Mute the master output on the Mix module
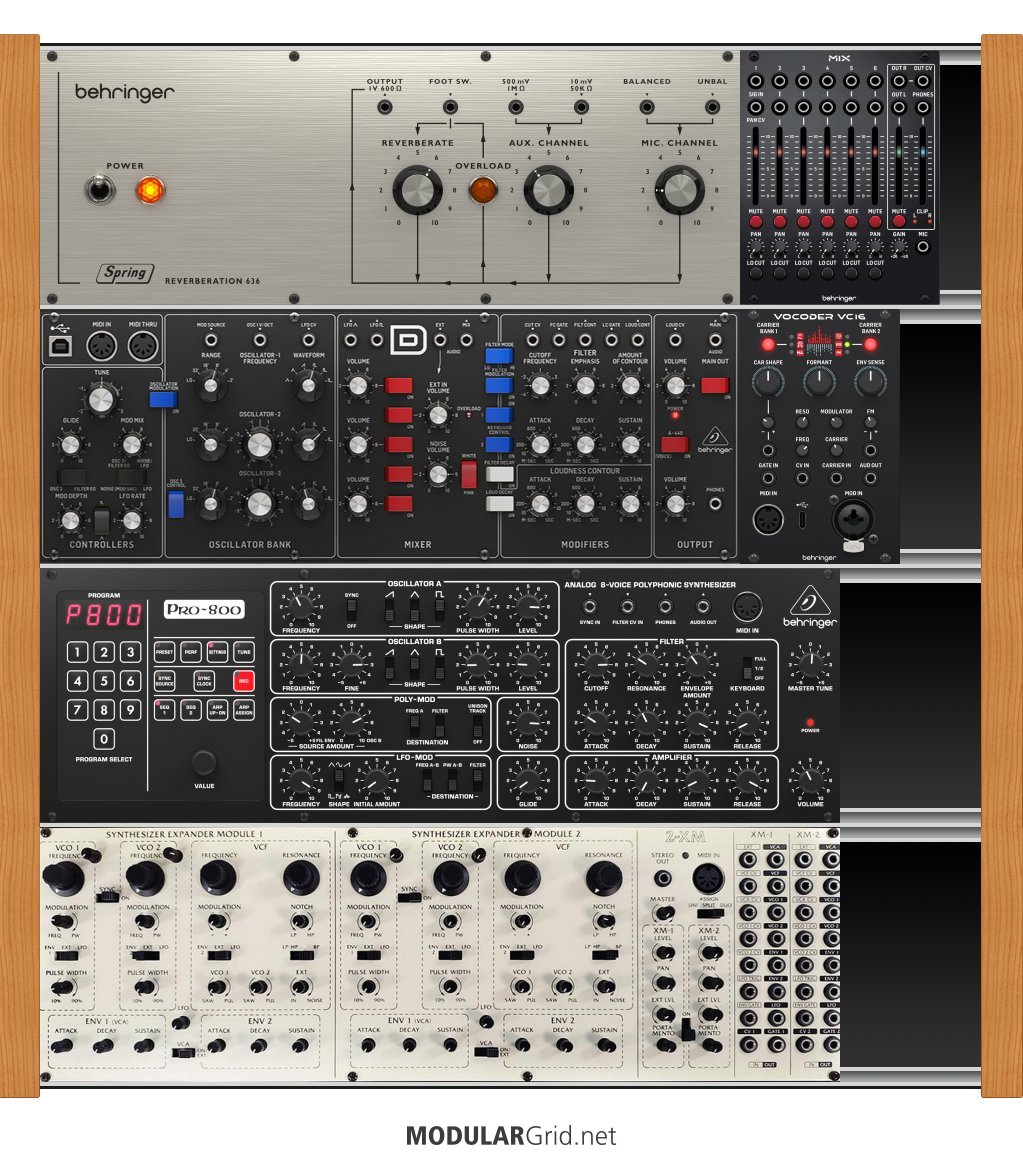 (898, 221)
